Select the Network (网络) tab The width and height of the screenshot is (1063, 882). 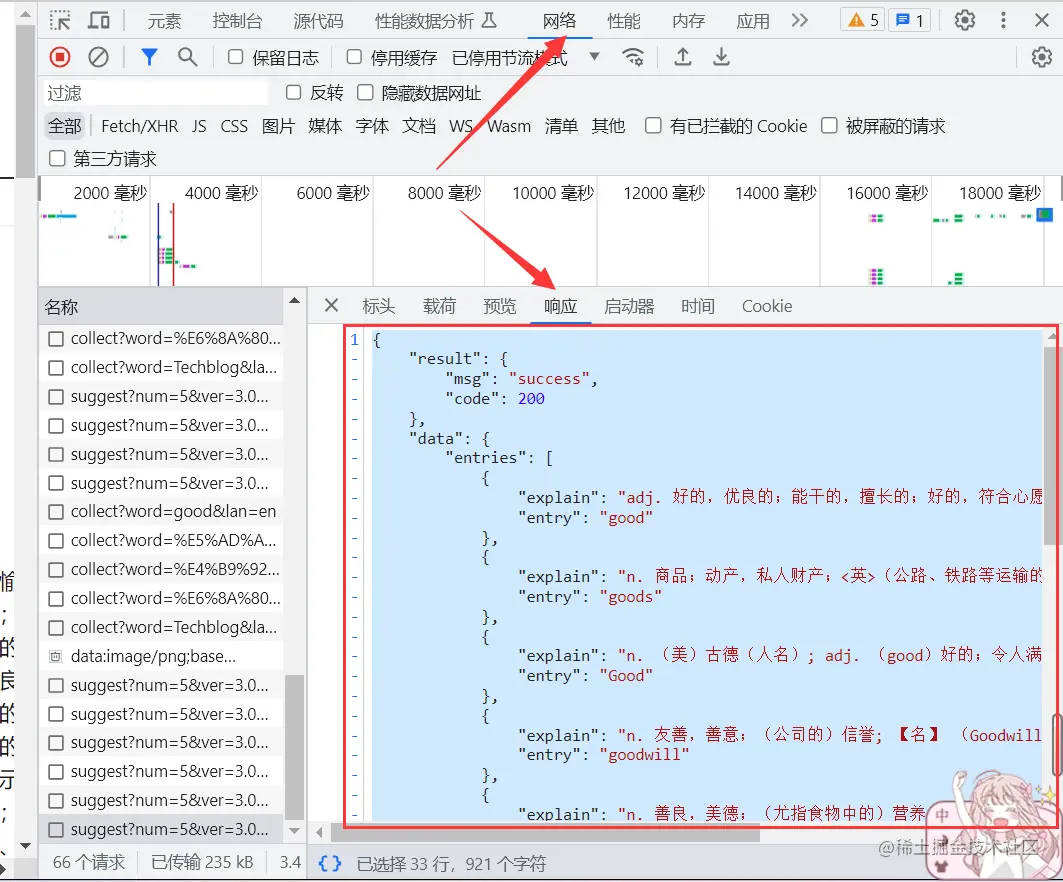click(559, 21)
